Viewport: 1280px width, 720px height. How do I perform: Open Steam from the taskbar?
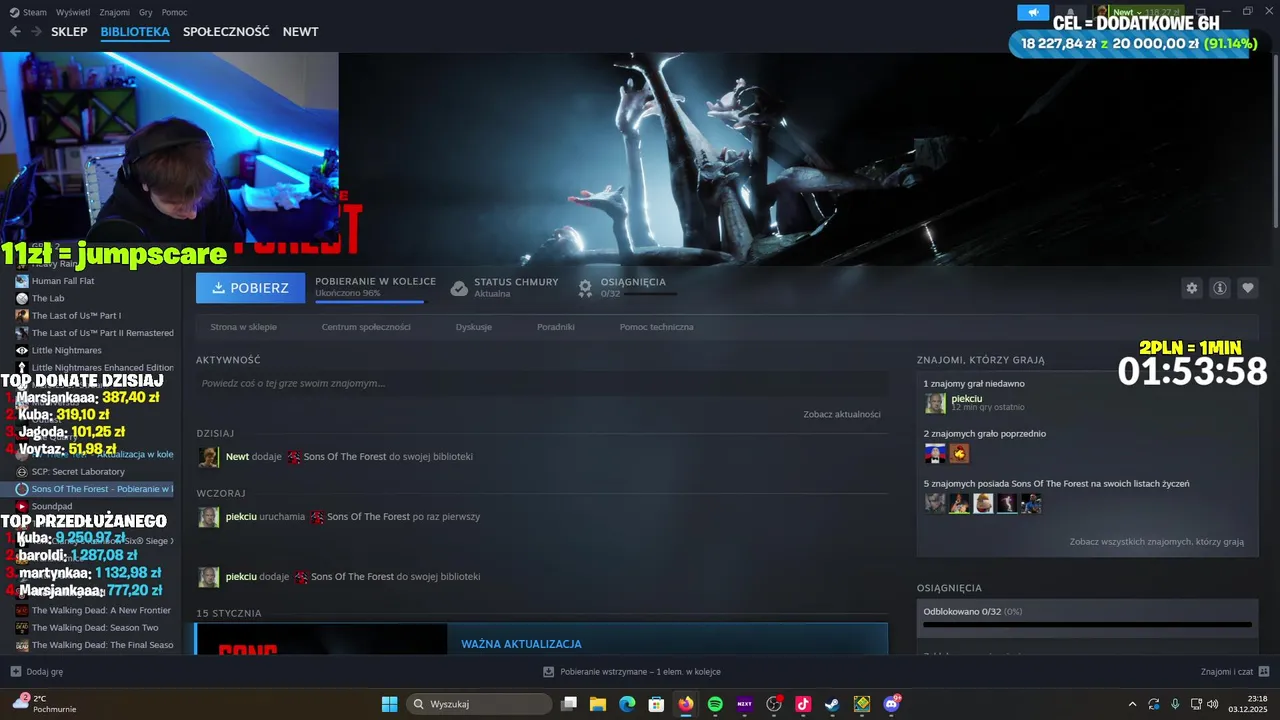(x=832, y=704)
